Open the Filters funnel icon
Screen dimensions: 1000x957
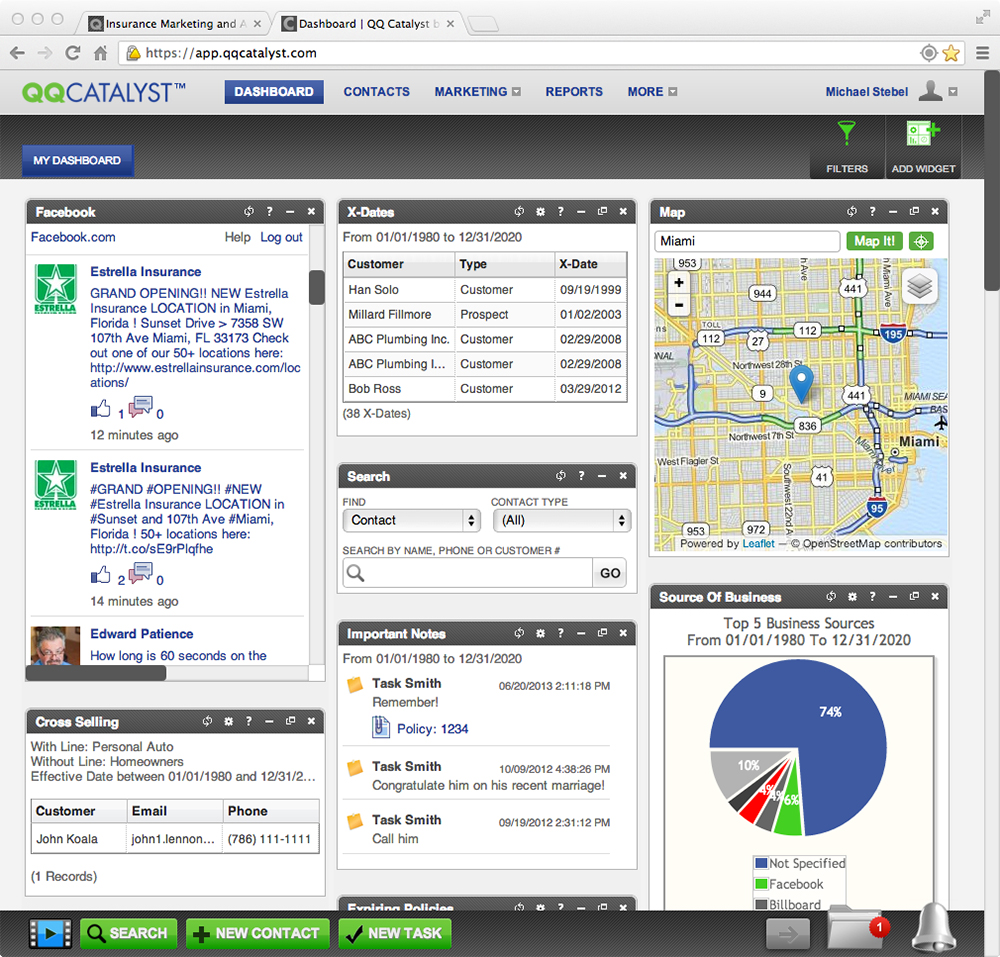(846, 133)
